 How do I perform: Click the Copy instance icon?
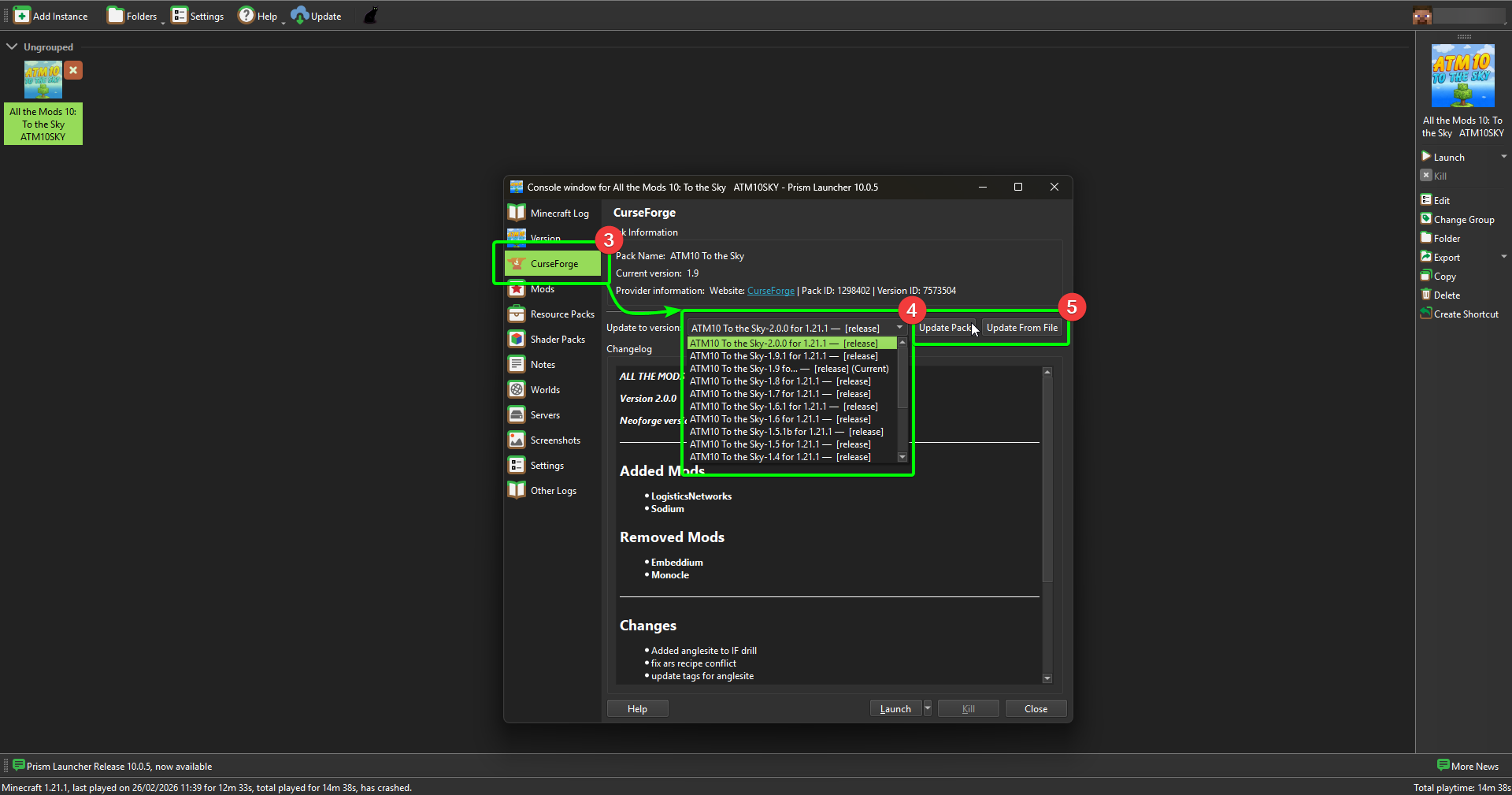pos(1427,276)
